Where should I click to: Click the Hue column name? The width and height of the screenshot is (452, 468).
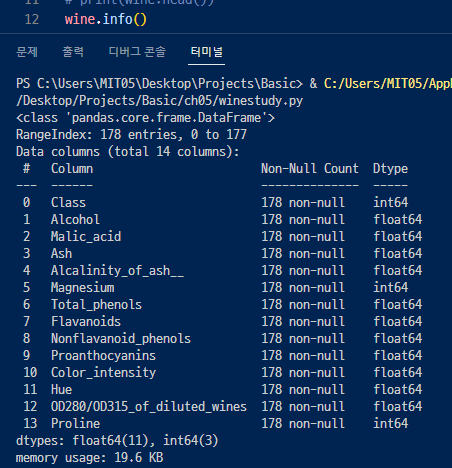pyautogui.click(x=61, y=390)
